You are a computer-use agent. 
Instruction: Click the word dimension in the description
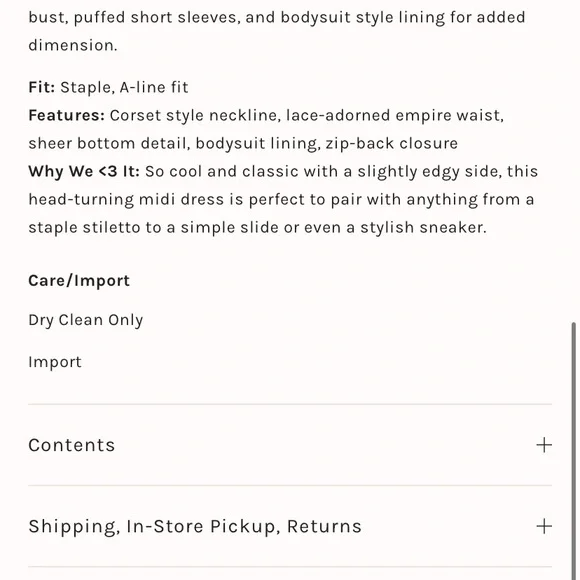coord(71,45)
